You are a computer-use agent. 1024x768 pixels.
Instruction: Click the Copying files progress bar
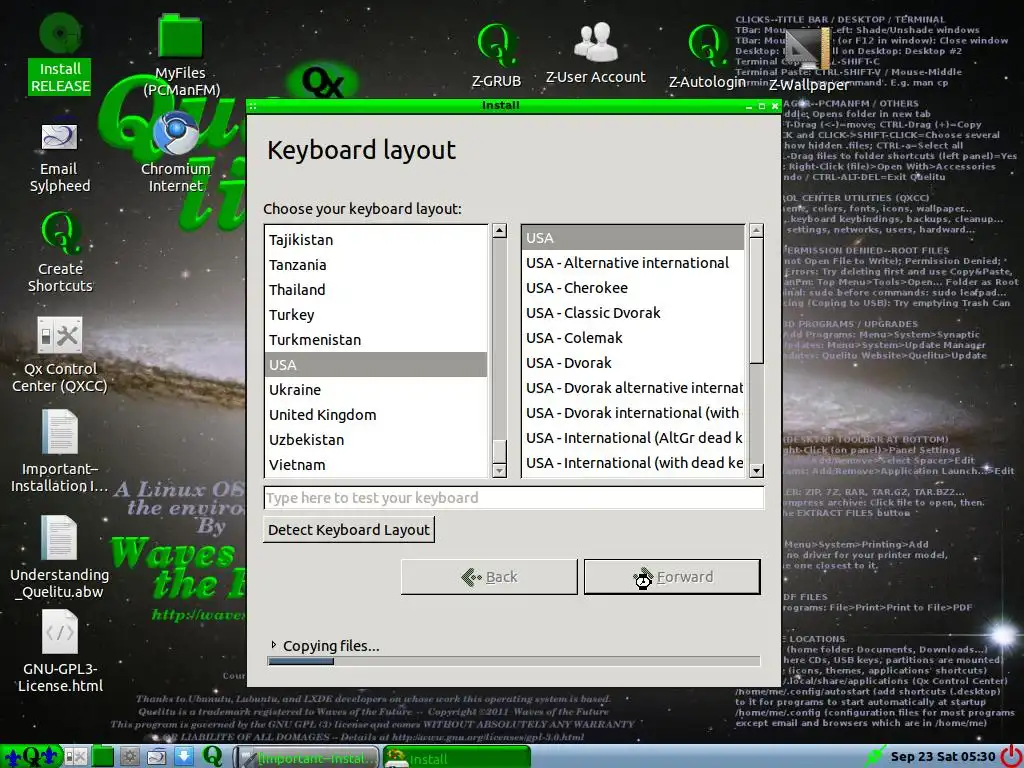514,661
